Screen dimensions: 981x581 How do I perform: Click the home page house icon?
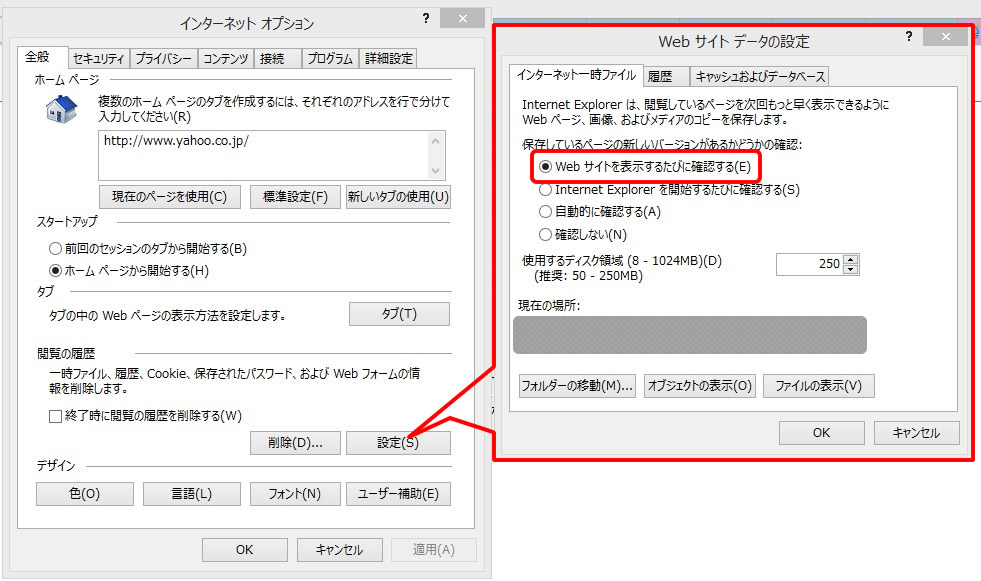click(x=62, y=108)
